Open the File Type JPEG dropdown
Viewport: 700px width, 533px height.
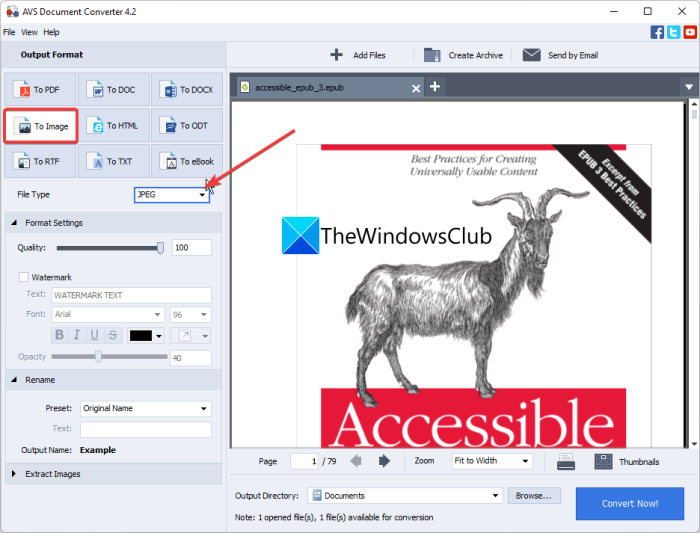tap(172, 195)
